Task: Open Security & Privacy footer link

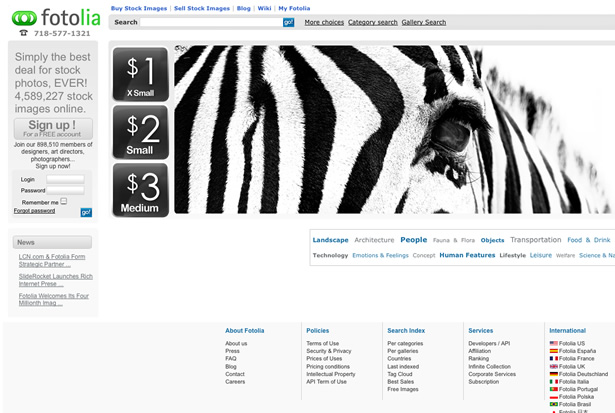Action: click(x=329, y=351)
